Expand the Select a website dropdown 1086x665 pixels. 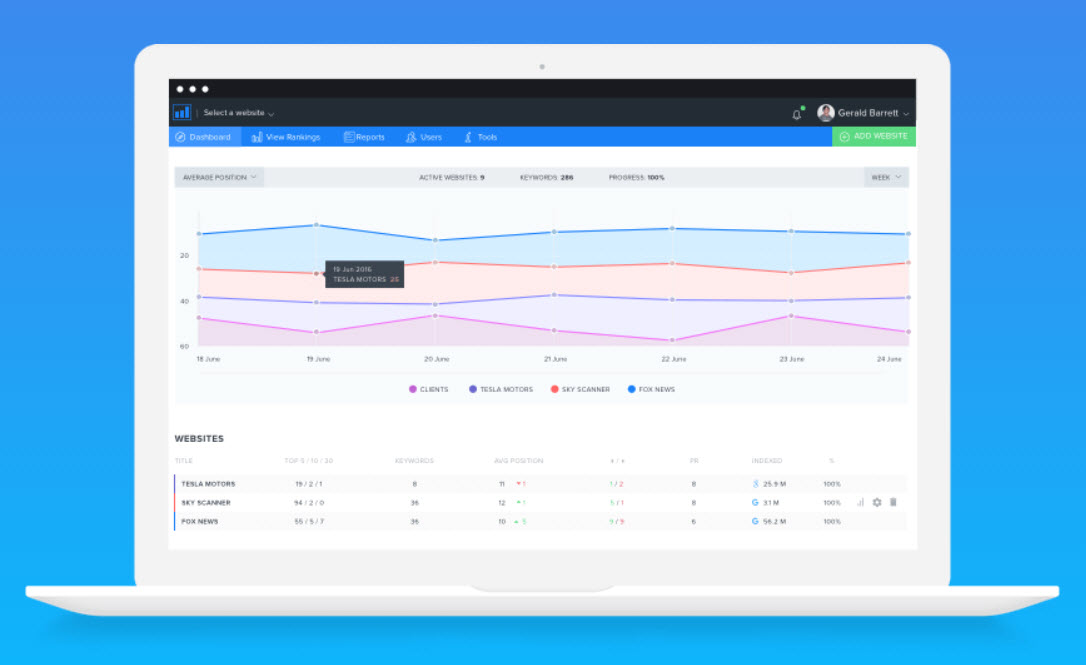point(238,114)
